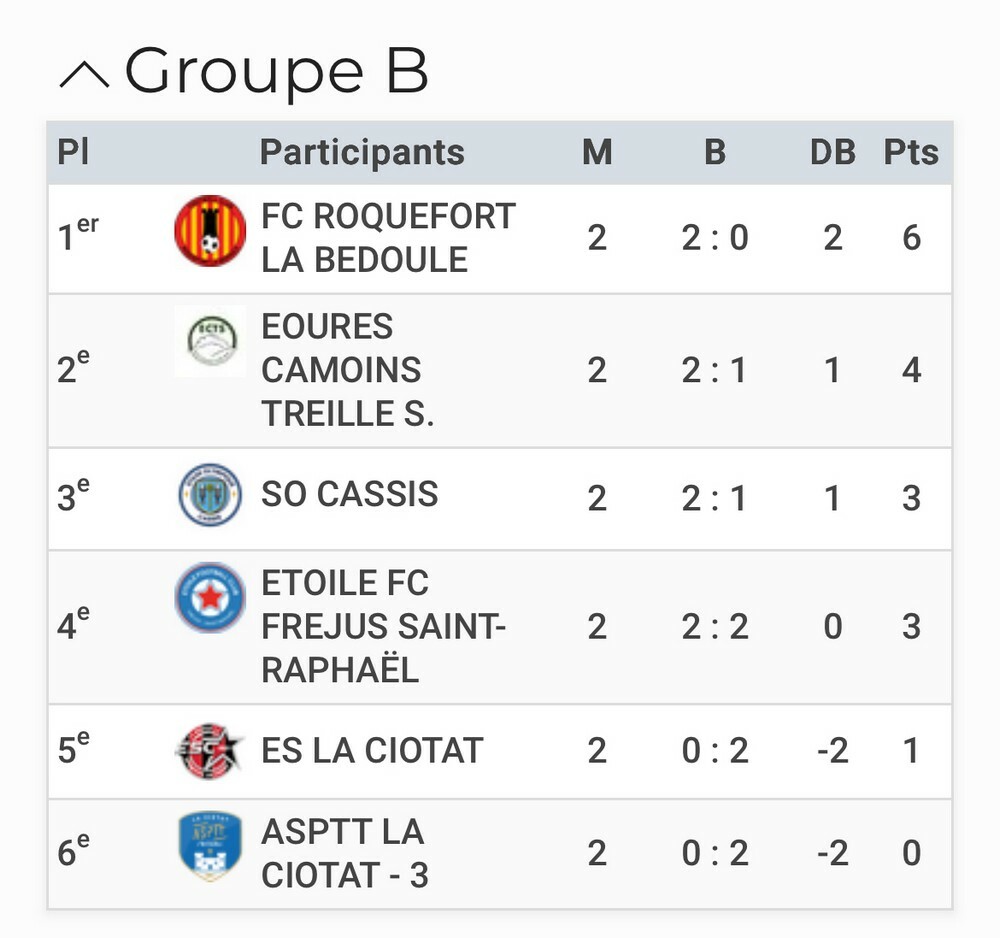Click the Pl column header
1000x938 pixels.
click(x=73, y=153)
